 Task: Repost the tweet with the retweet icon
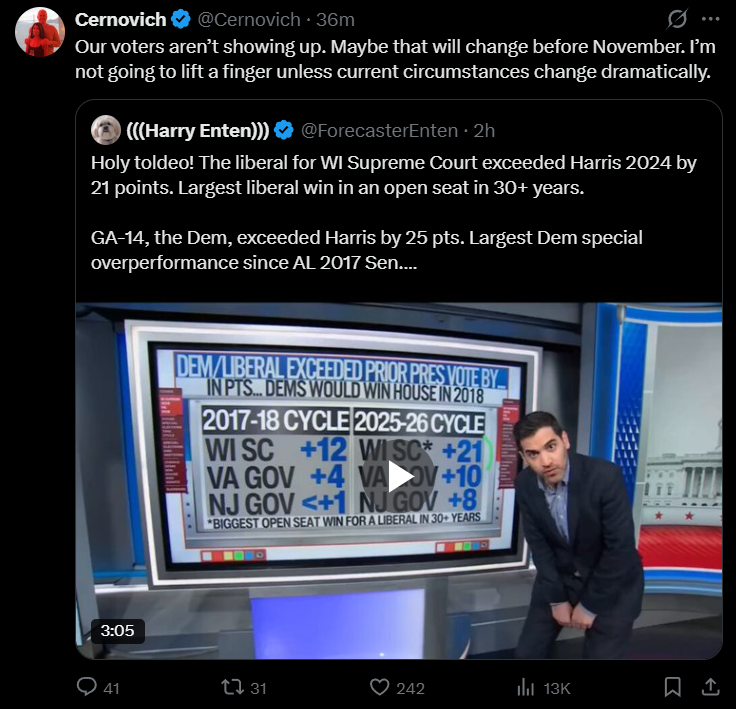click(233, 688)
